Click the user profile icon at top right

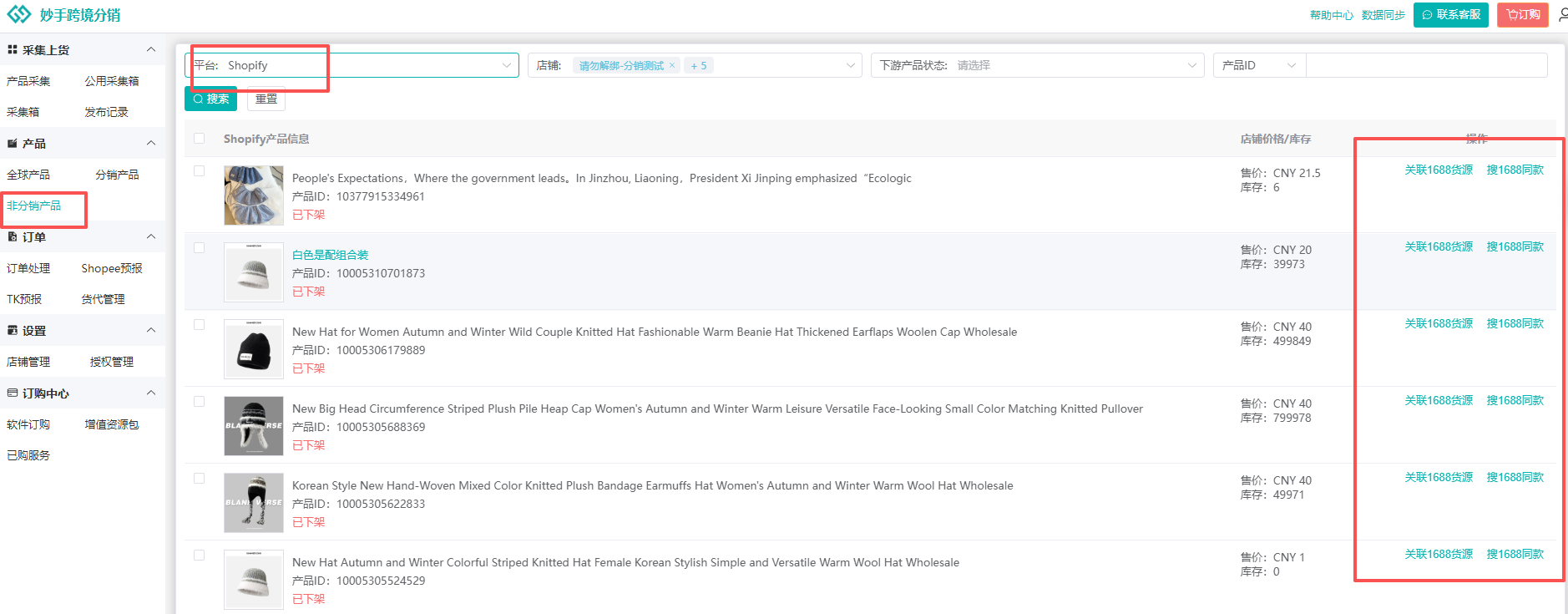click(1561, 15)
